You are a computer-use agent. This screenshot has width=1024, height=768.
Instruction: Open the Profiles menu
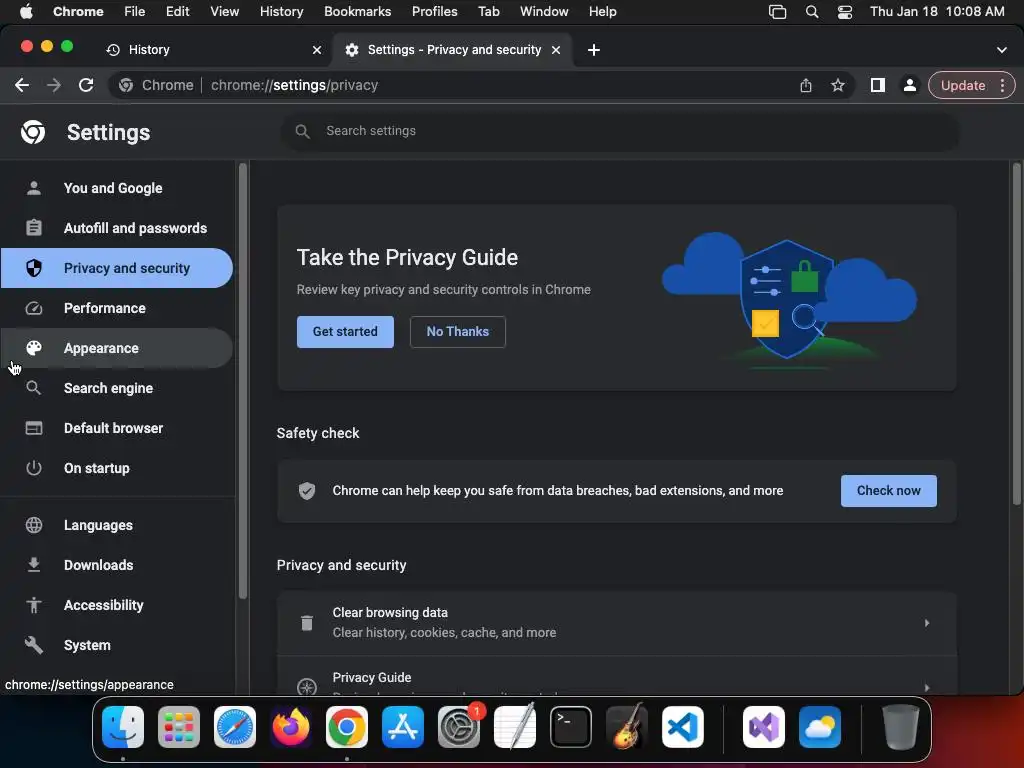(434, 12)
